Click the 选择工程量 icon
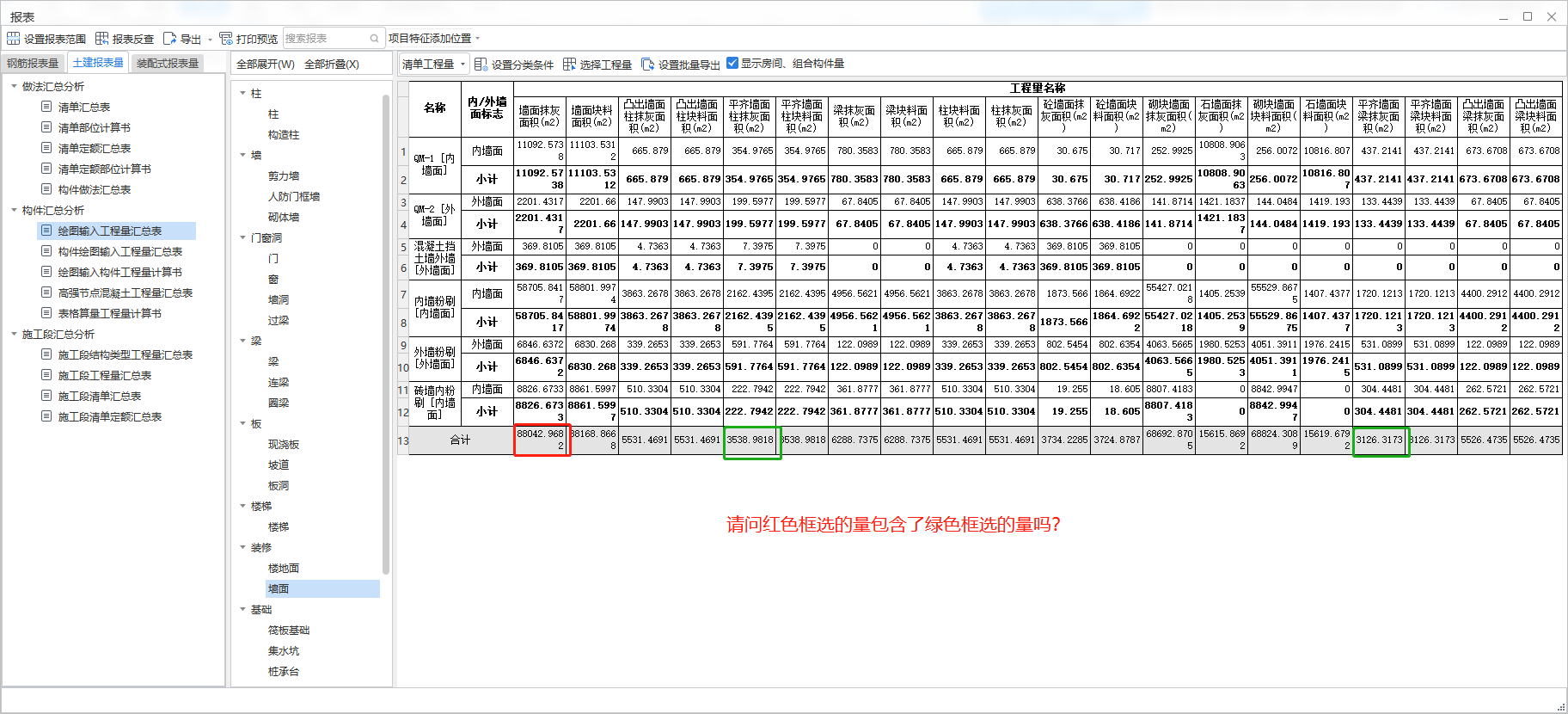This screenshot has height=714, width=1568. (569, 65)
